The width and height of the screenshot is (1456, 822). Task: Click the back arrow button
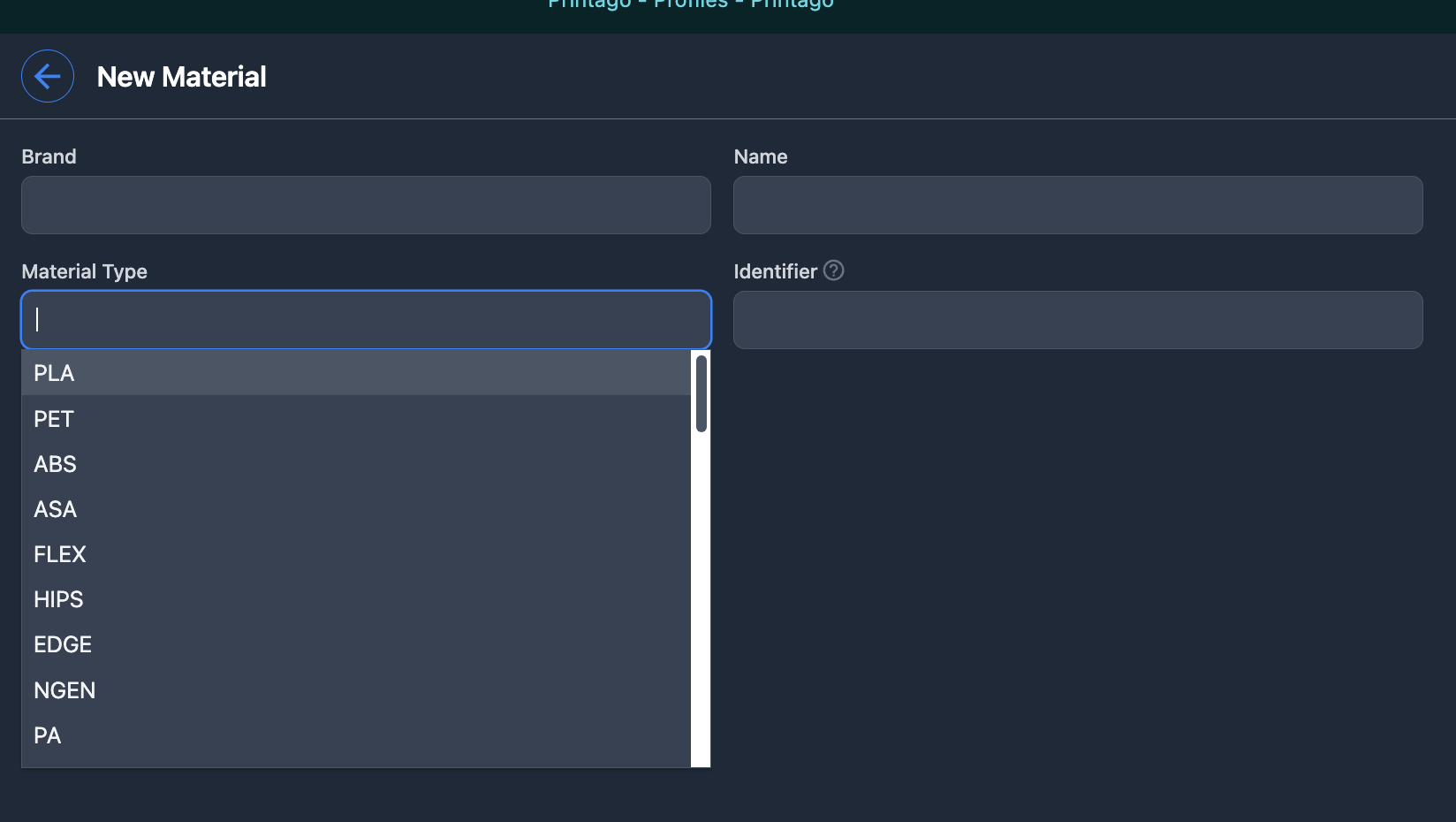(x=48, y=76)
